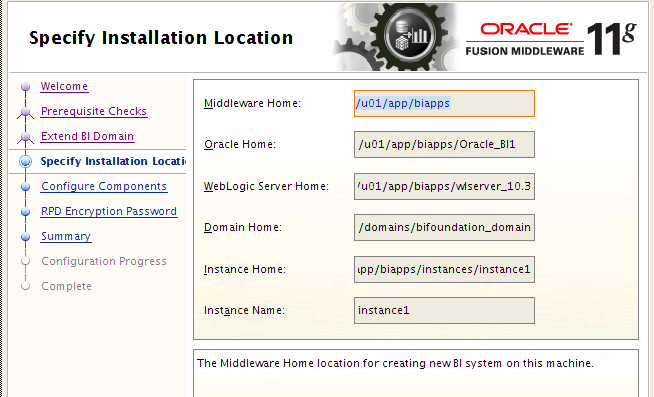Viewport: 654px width, 397px height.
Task: Click the Configure Components step bullet icon
Action: tap(25, 186)
